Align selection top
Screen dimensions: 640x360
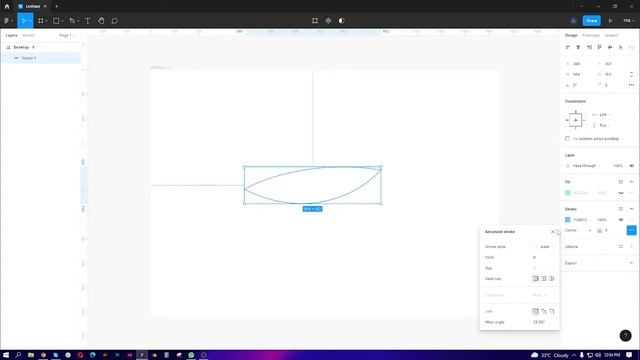tap(599, 47)
